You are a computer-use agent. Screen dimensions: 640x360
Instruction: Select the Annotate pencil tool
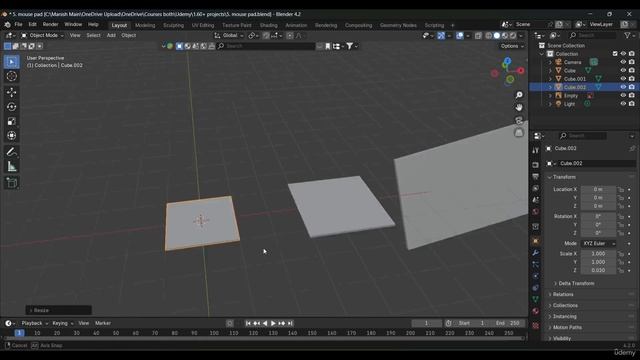11,152
